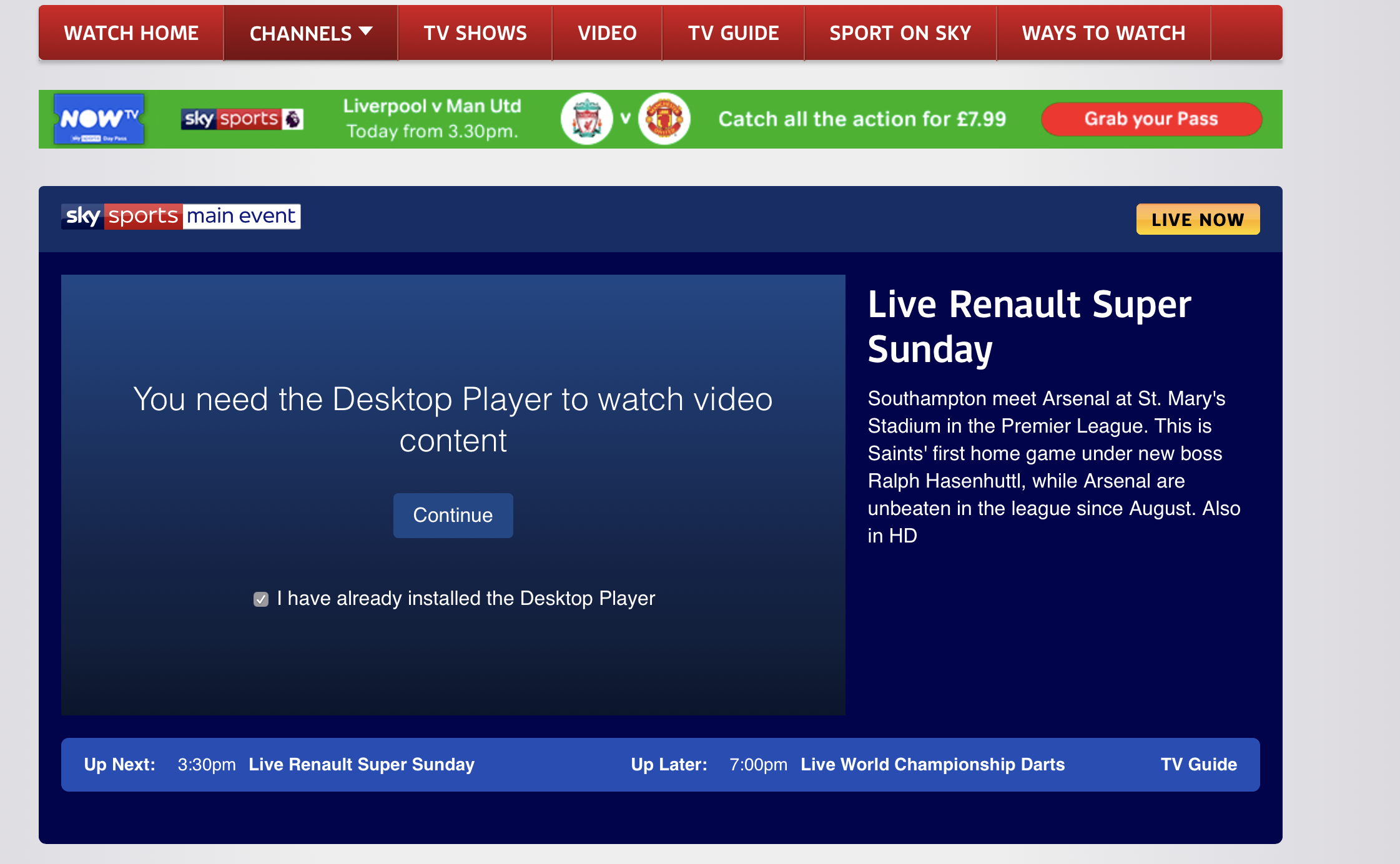1400x864 pixels.
Task: Click the 'Up Next:' label
Action: 119,765
